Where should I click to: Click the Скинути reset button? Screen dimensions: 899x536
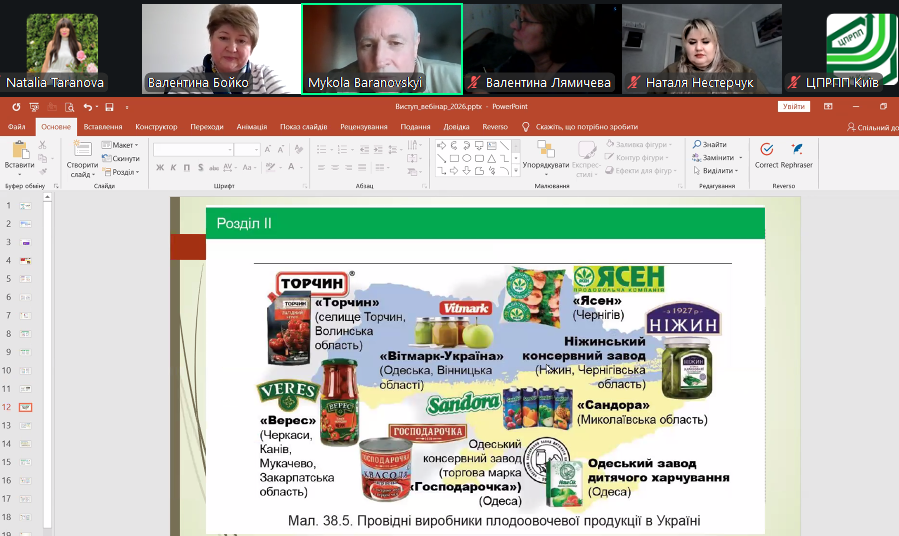(122, 158)
